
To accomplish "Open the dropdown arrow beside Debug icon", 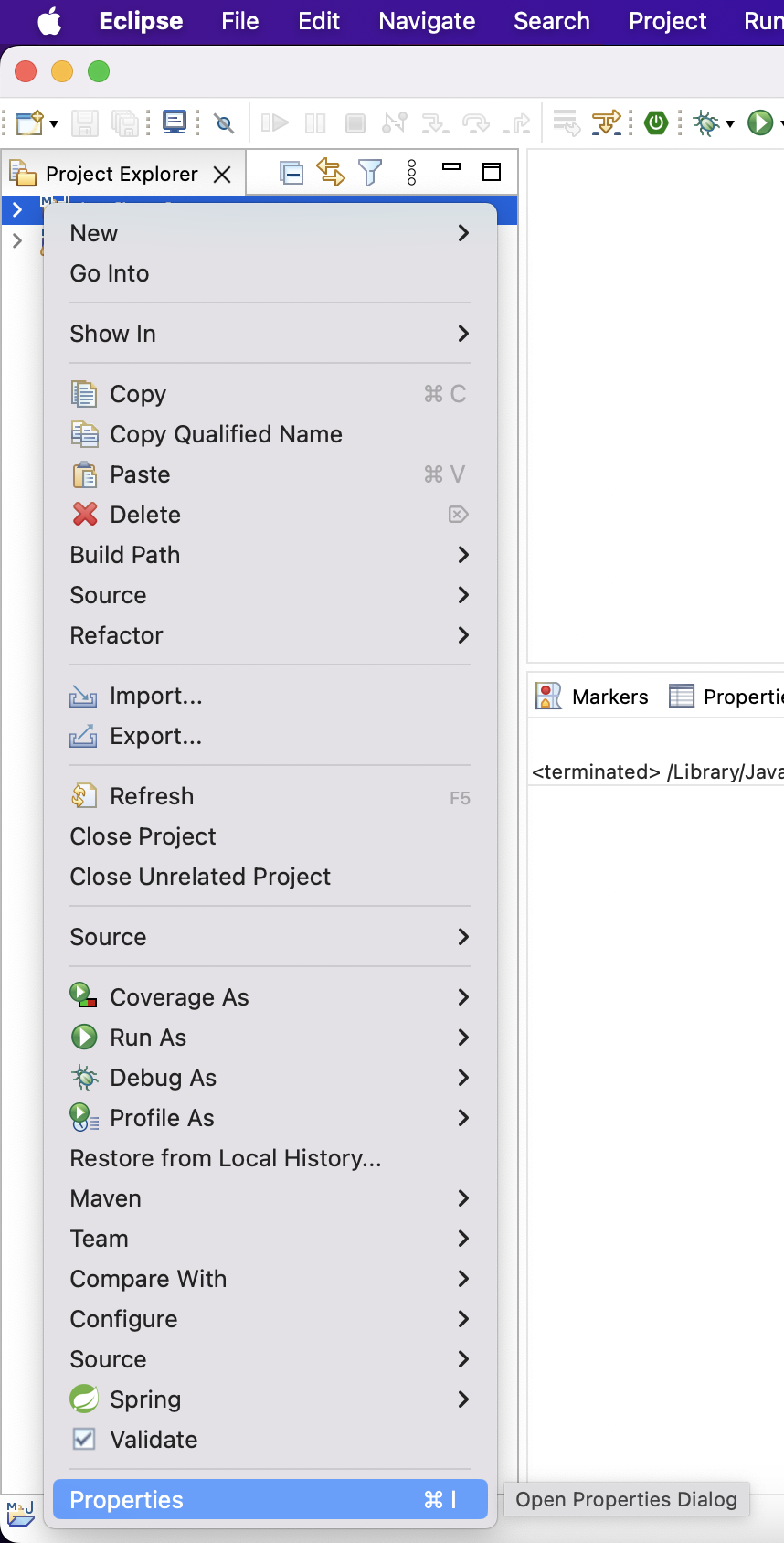I will click(730, 123).
